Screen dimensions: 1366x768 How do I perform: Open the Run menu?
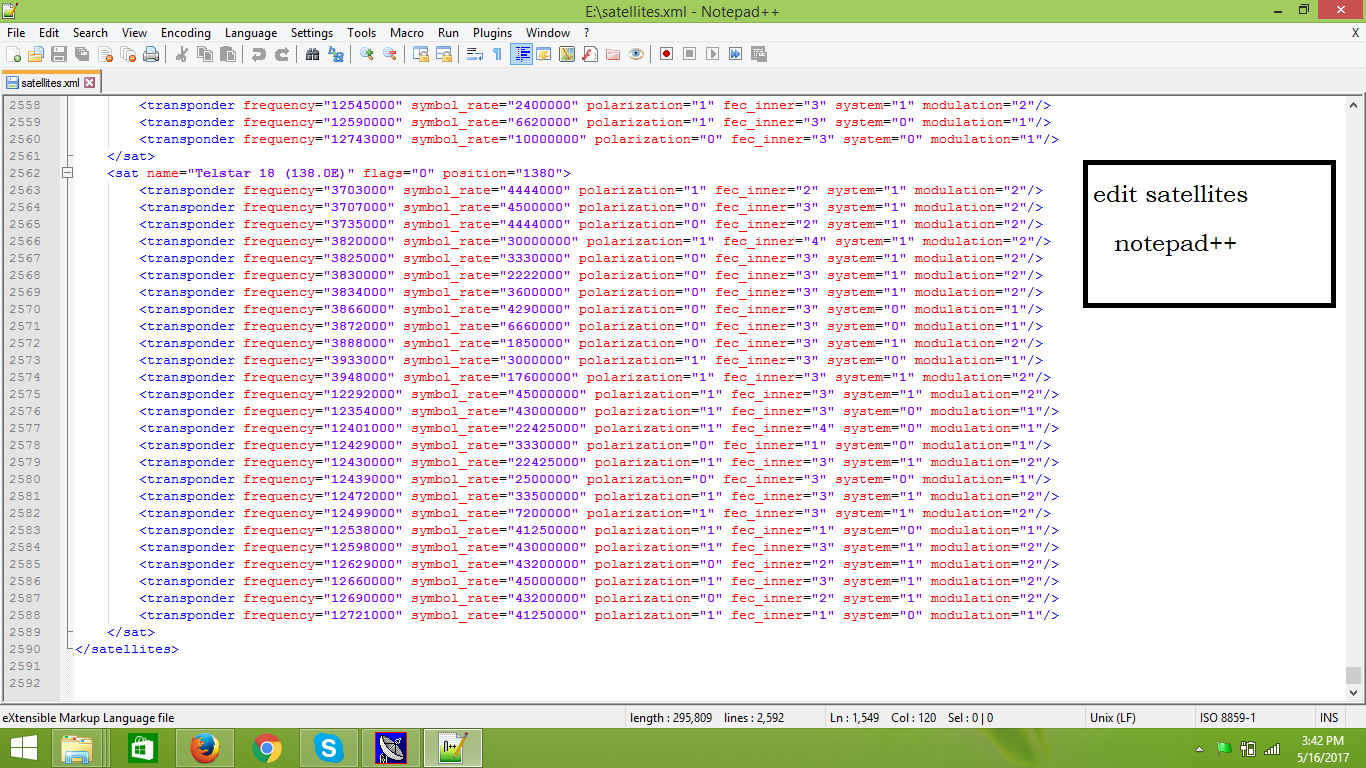[x=448, y=33]
